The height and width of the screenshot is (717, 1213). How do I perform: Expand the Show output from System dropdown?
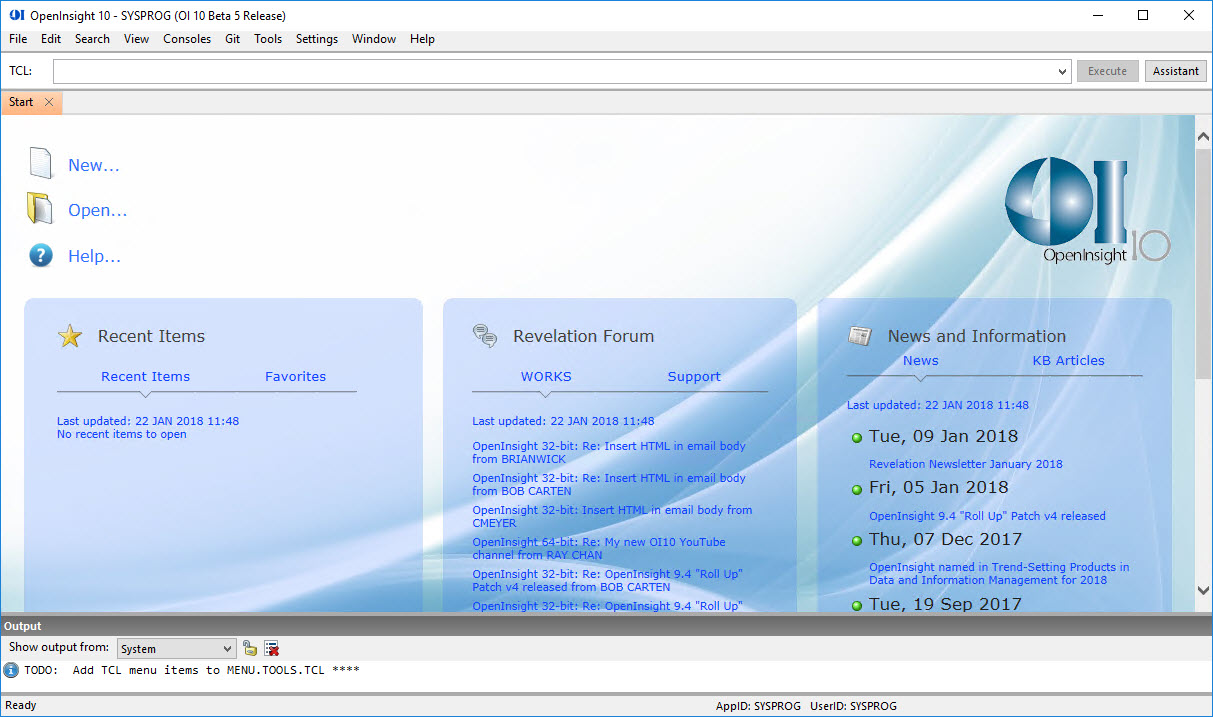pyautogui.click(x=228, y=649)
